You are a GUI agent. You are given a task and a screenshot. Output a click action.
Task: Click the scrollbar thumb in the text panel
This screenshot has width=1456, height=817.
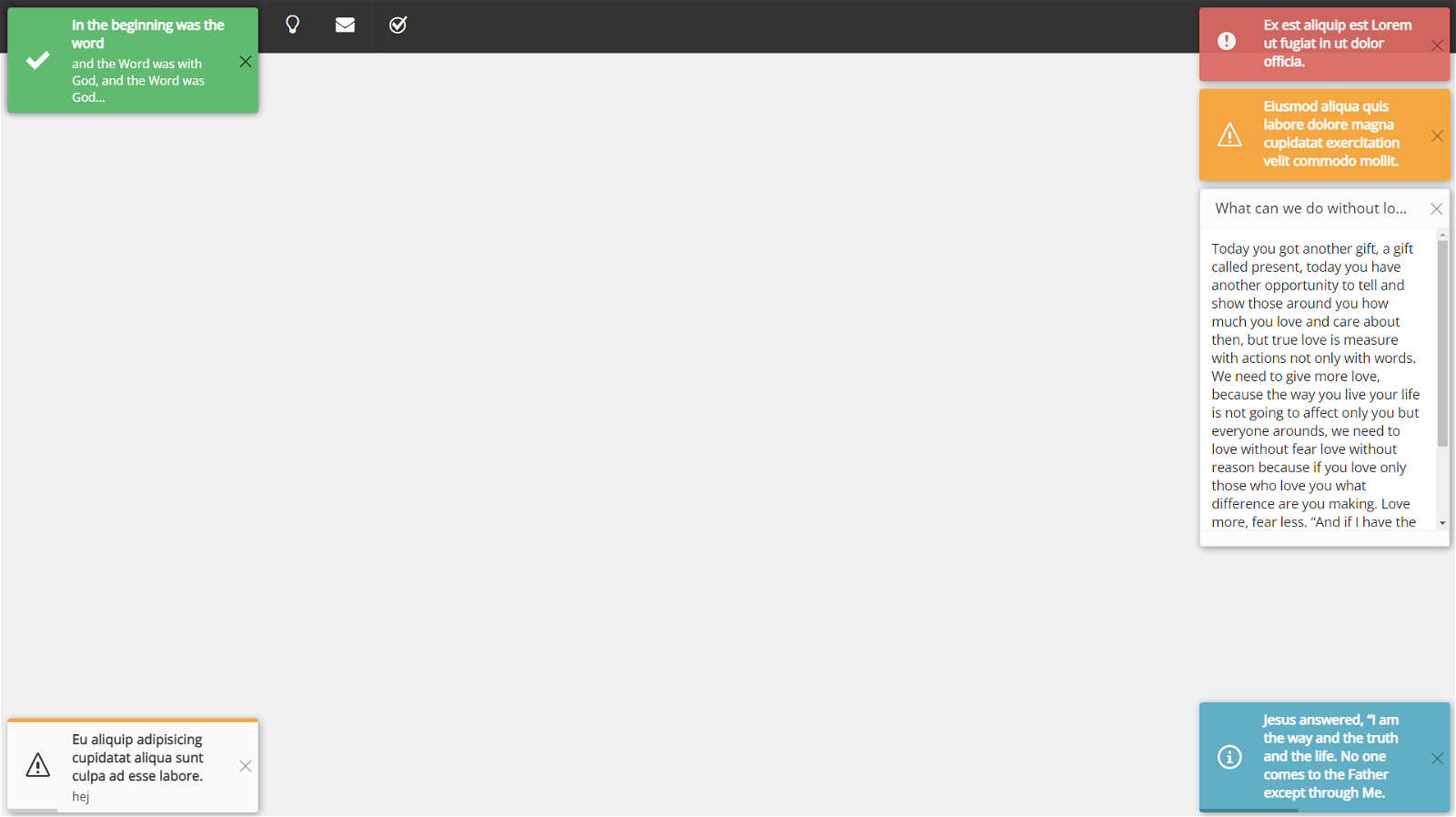pyautogui.click(x=1442, y=344)
